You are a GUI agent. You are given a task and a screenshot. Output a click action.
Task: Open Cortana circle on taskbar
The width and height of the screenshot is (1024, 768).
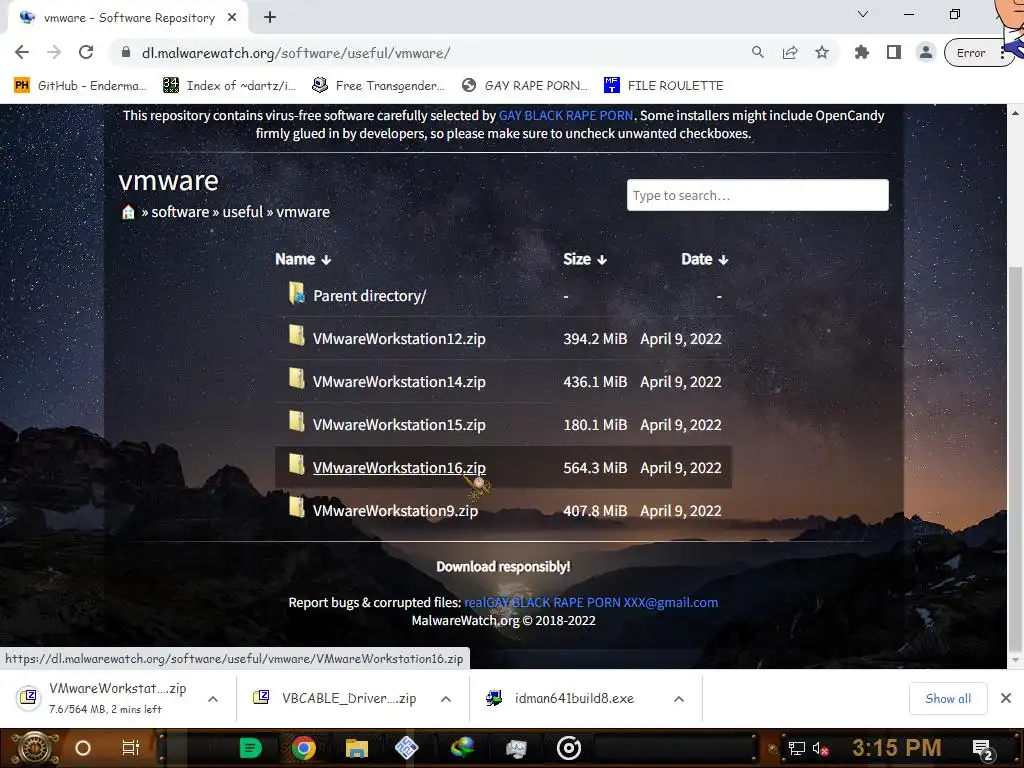83,748
